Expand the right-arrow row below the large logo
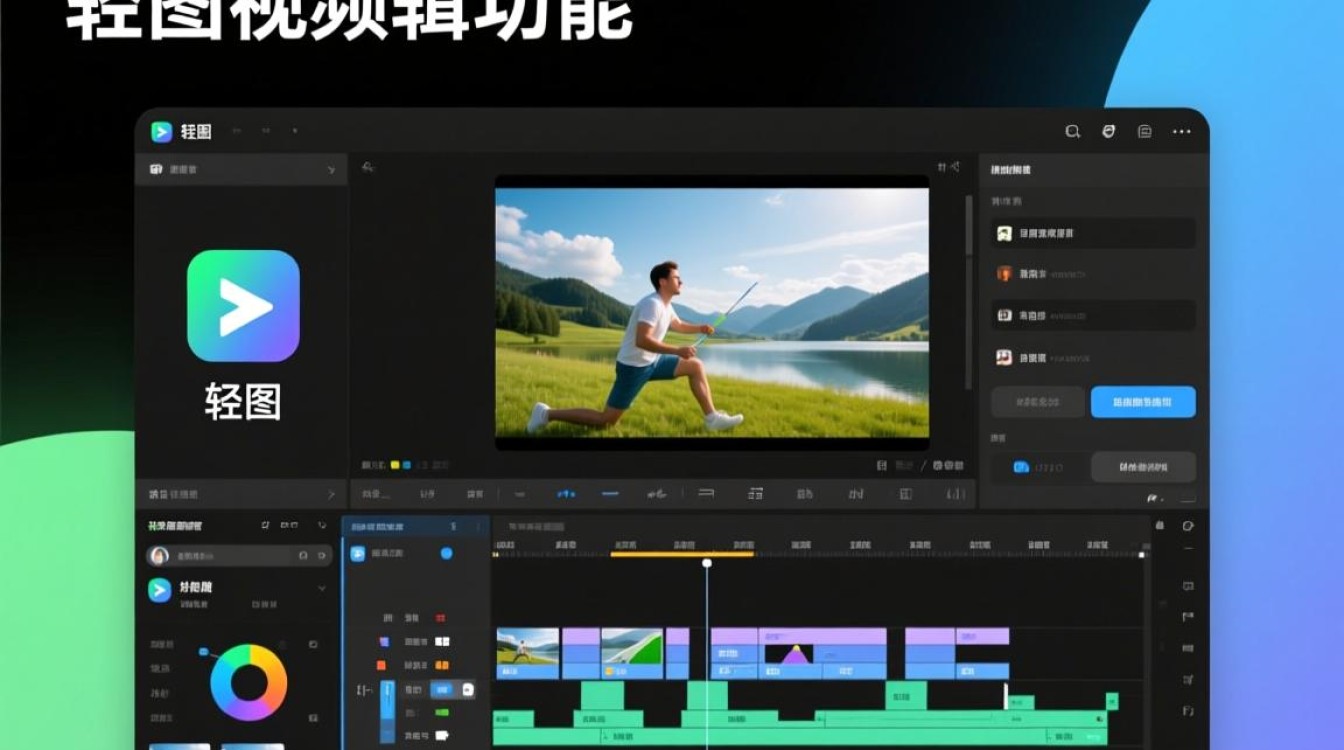1344x750 pixels. click(x=241, y=494)
